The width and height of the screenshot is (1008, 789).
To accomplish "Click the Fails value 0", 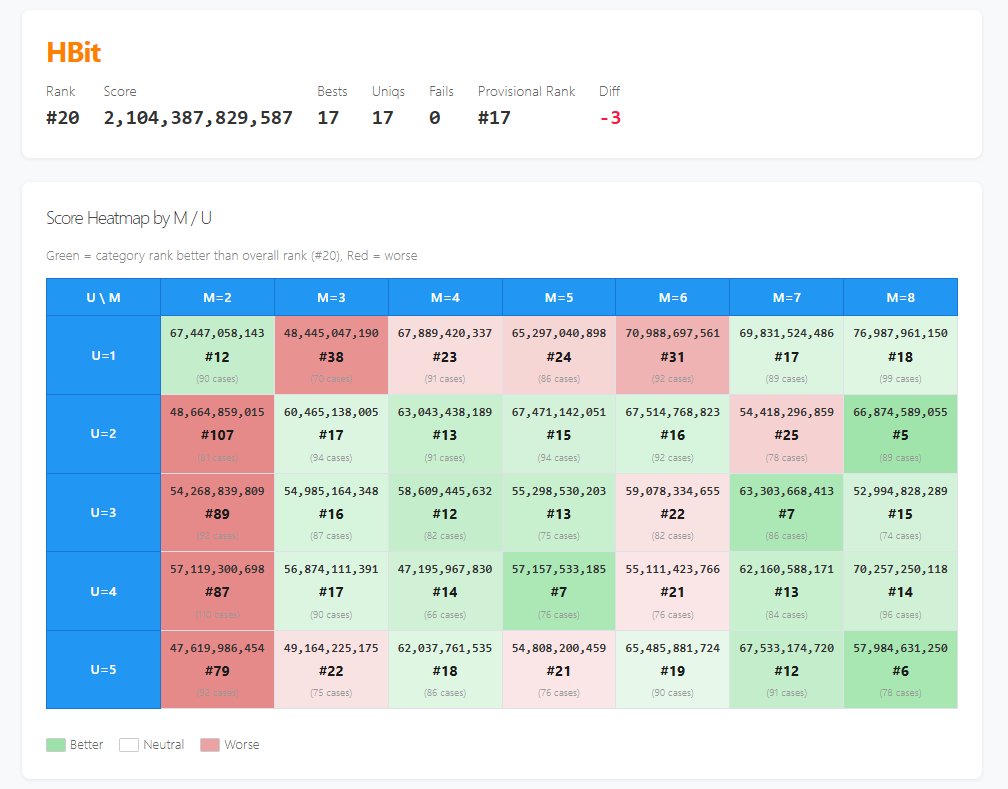I will click(x=435, y=118).
